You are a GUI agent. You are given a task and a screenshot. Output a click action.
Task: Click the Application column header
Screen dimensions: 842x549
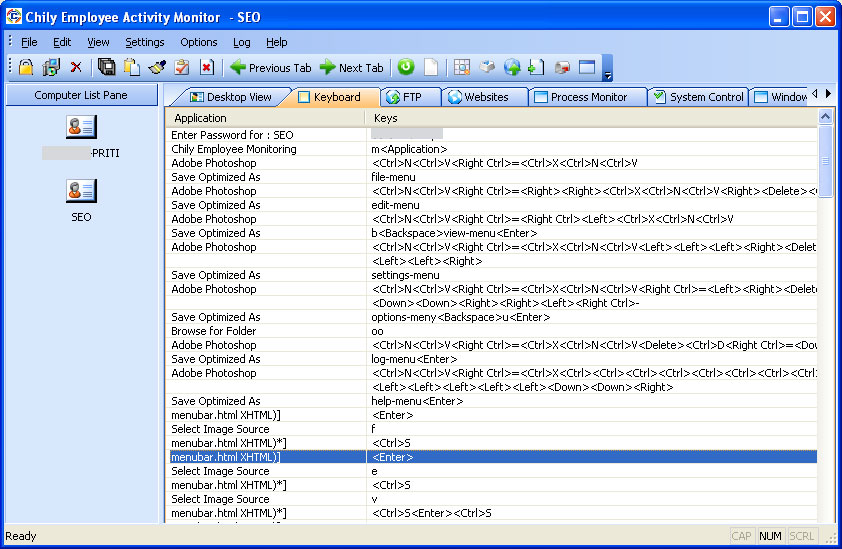(265, 118)
